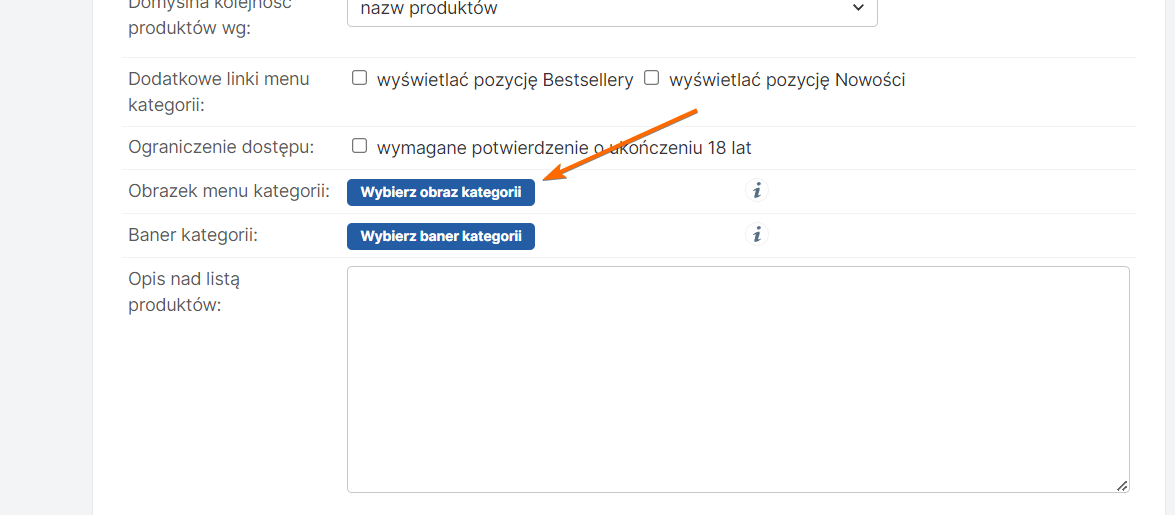Select the Ograniczenie dostępu label text
The image size is (1175, 515).
(221, 147)
